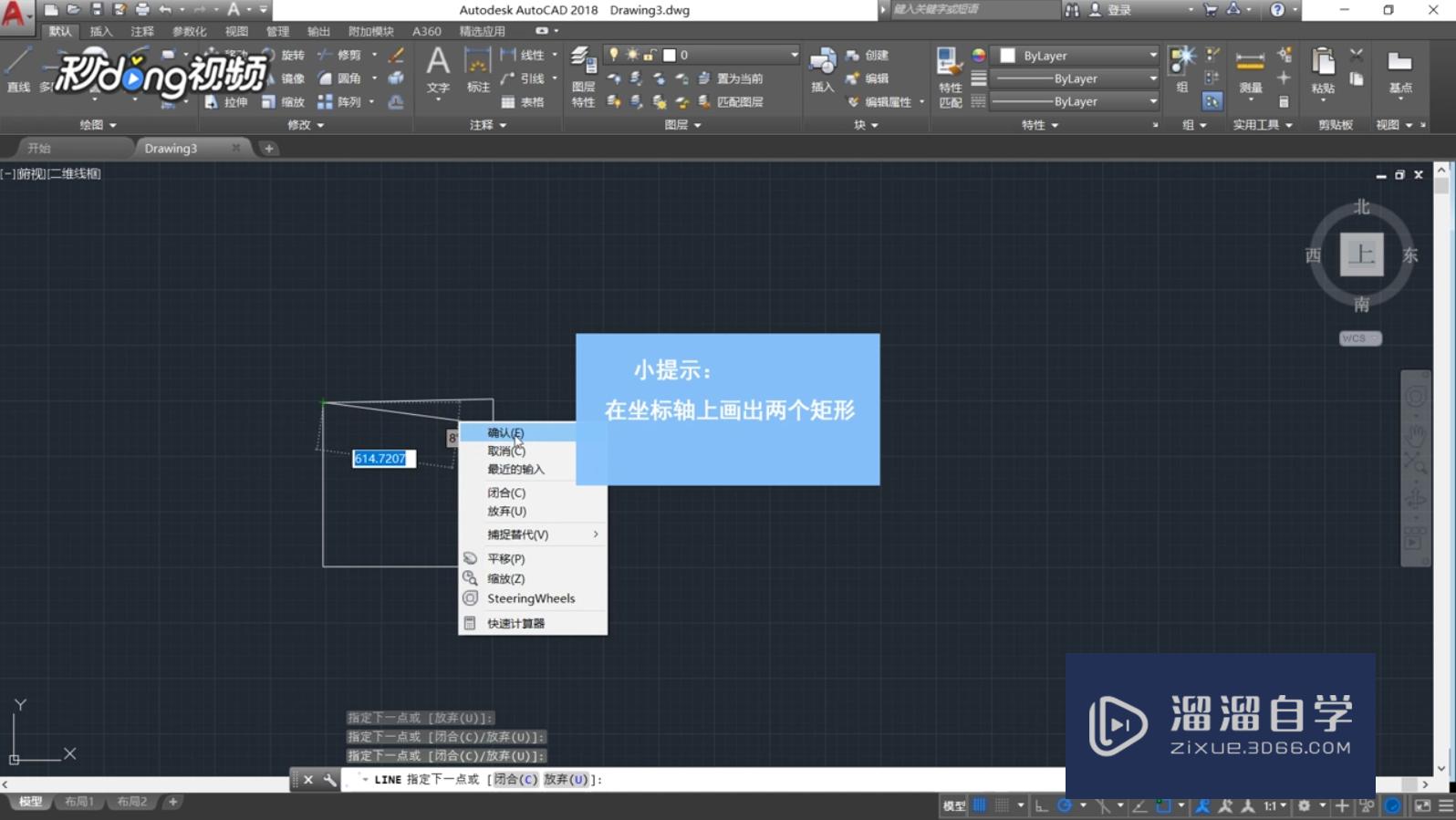
Task: Toggle polar tracking in status bar
Action: (1064, 805)
